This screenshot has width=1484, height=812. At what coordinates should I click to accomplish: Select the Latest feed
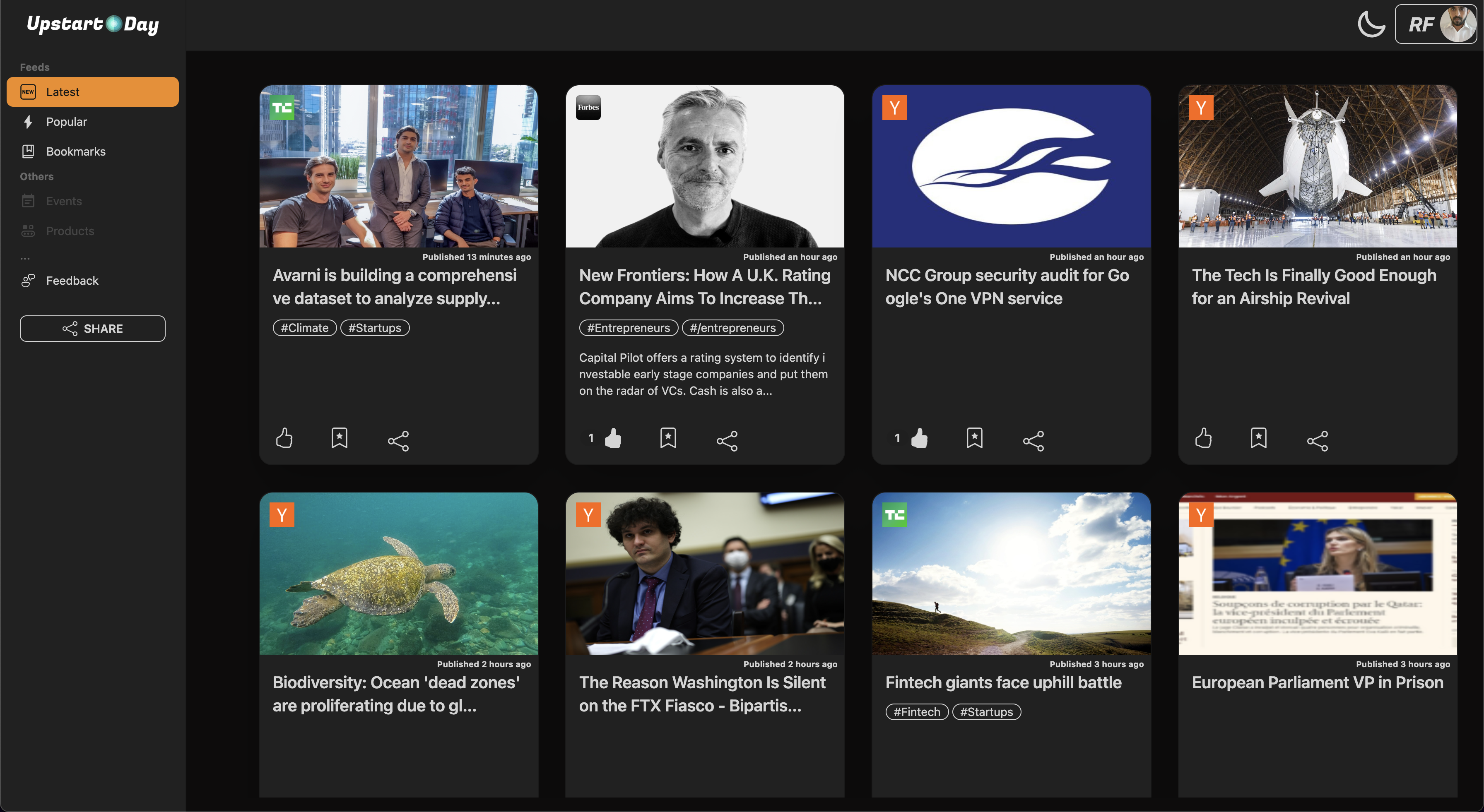(x=93, y=91)
